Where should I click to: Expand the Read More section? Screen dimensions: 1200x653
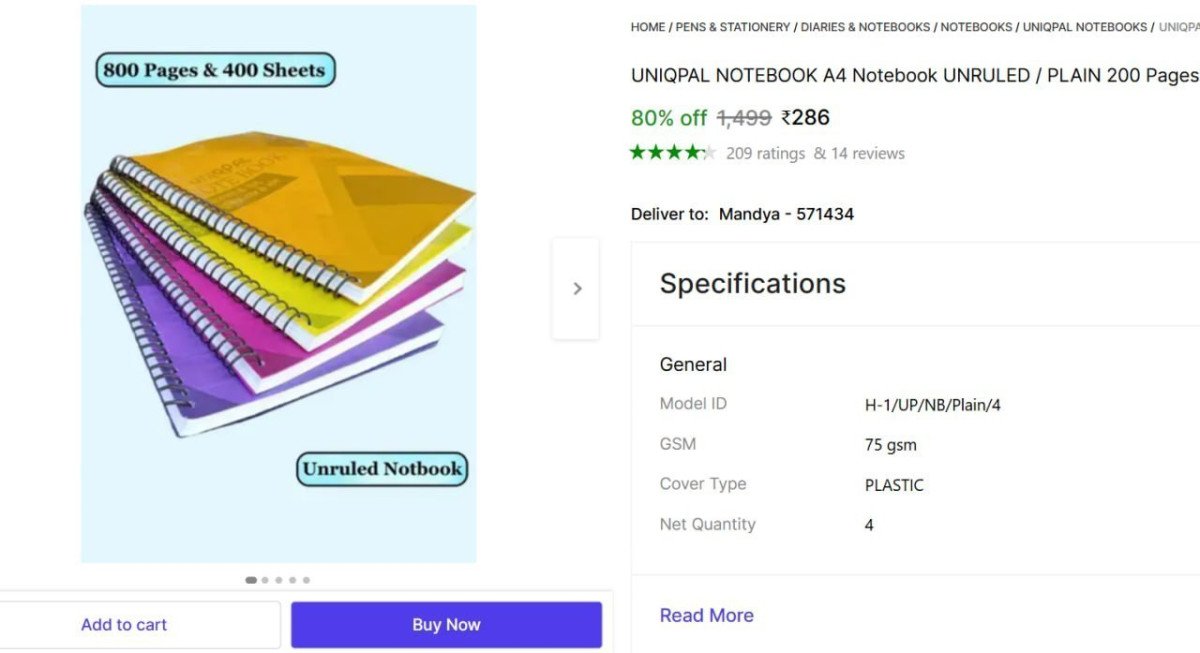pos(706,615)
